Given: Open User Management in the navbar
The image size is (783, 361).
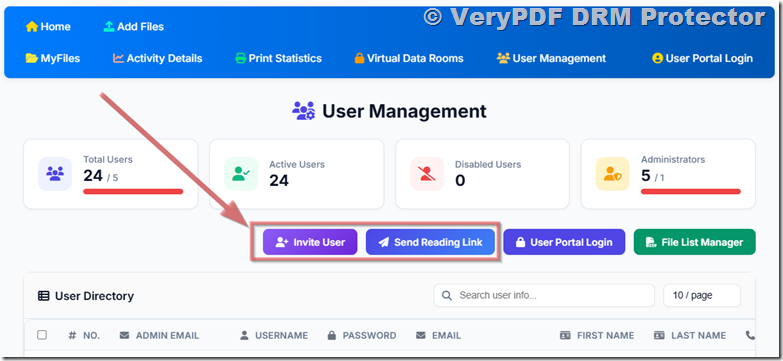Looking at the screenshot, I should pyautogui.click(x=551, y=58).
